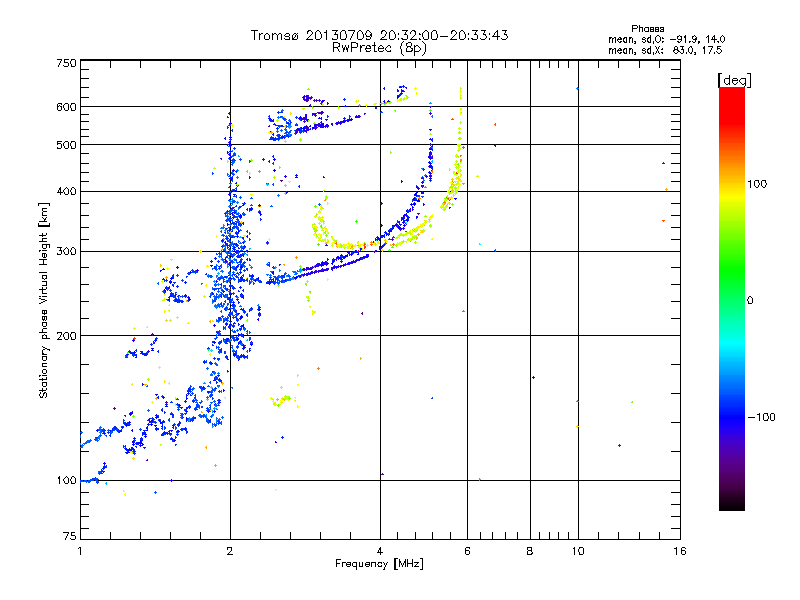Click the colorbar "100" degree label

pos(757,184)
